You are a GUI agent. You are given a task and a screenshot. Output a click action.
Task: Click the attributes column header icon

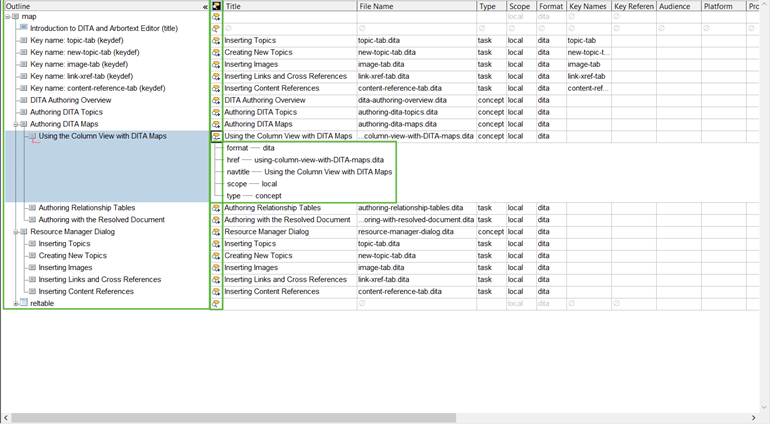tap(216, 6)
